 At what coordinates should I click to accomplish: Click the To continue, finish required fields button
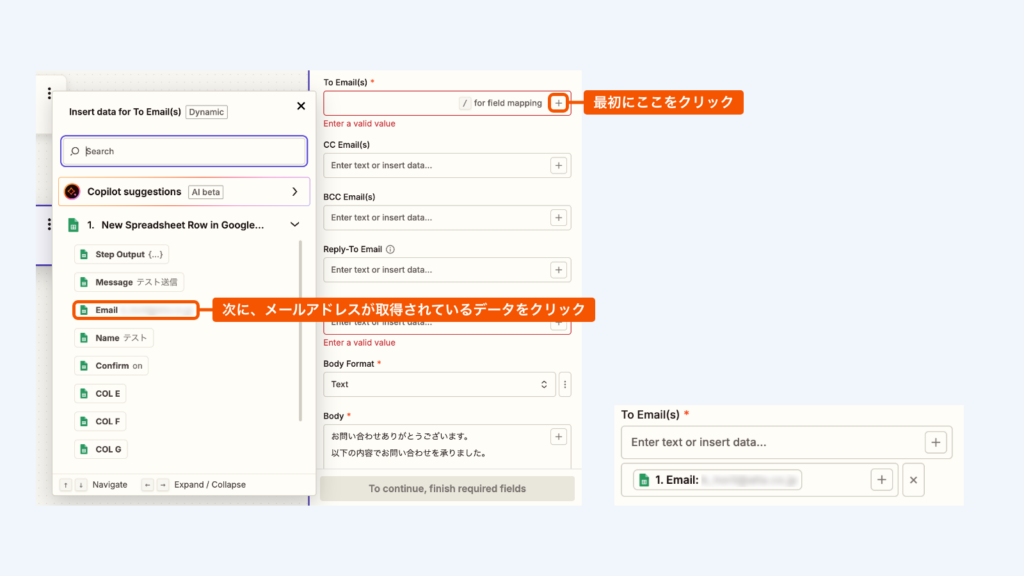point(447,489)
